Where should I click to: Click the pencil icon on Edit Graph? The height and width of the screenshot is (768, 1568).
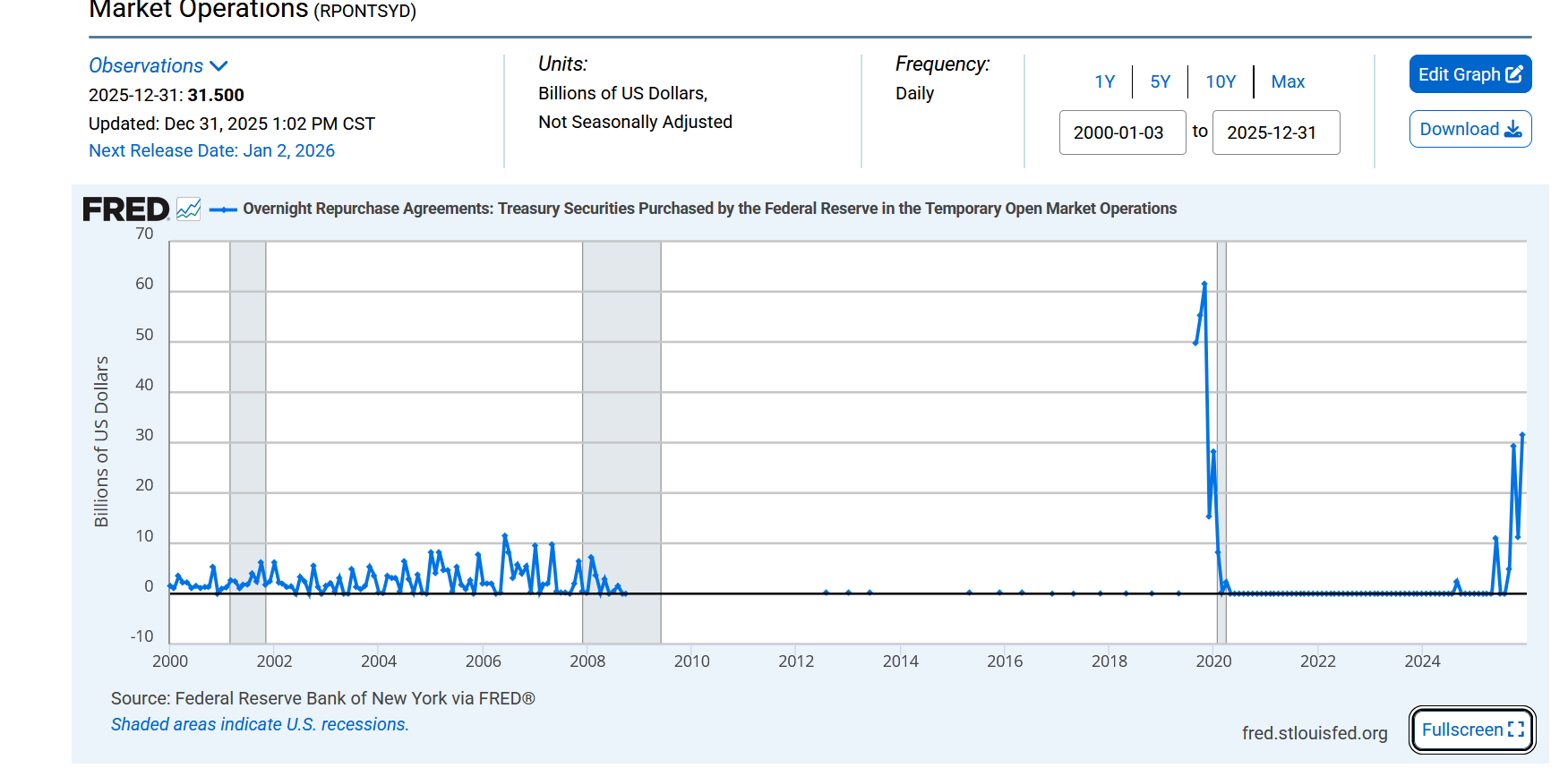[x=1514, y=74]
